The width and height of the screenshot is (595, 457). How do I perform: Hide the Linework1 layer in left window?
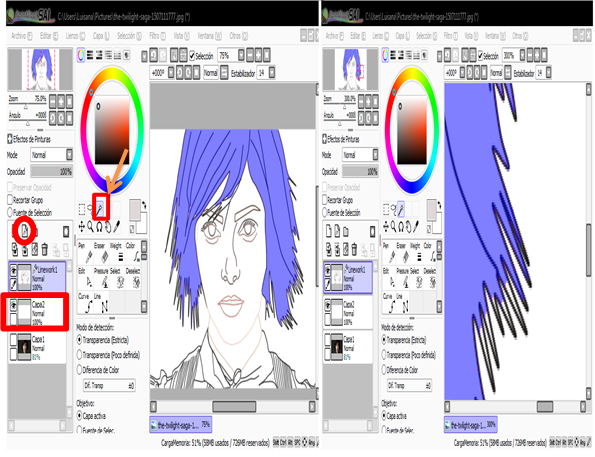click(13, 270)
